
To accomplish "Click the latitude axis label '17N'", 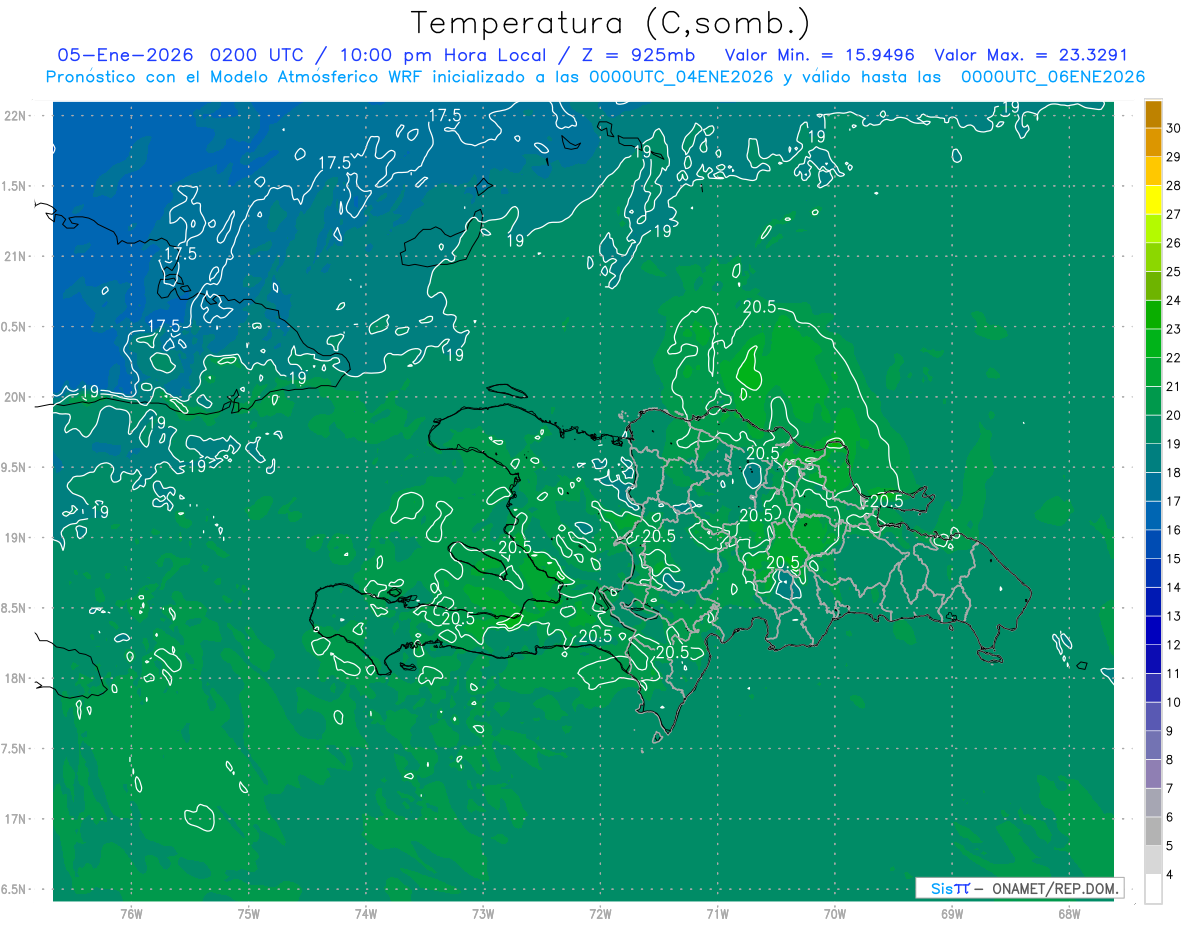I will click(x=16, y=819).
